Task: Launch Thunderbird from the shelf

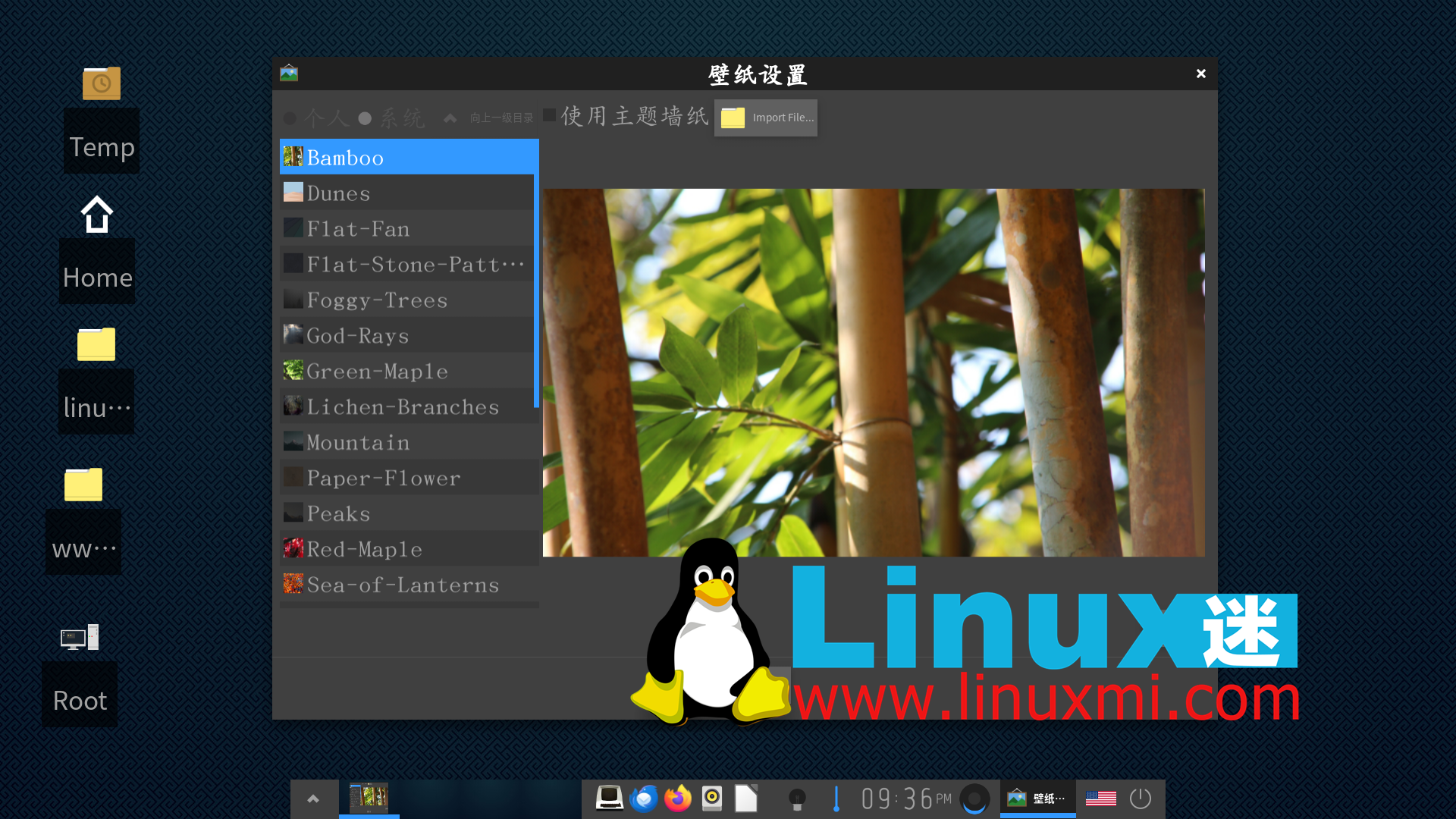Action: (x=644, y=799)
